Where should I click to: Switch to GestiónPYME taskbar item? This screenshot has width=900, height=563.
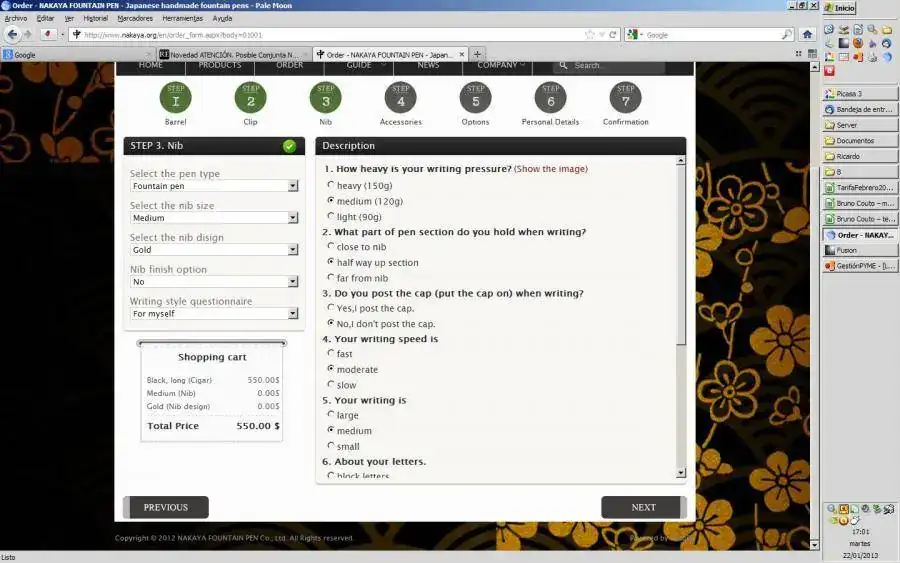click(x=860, y=266)
